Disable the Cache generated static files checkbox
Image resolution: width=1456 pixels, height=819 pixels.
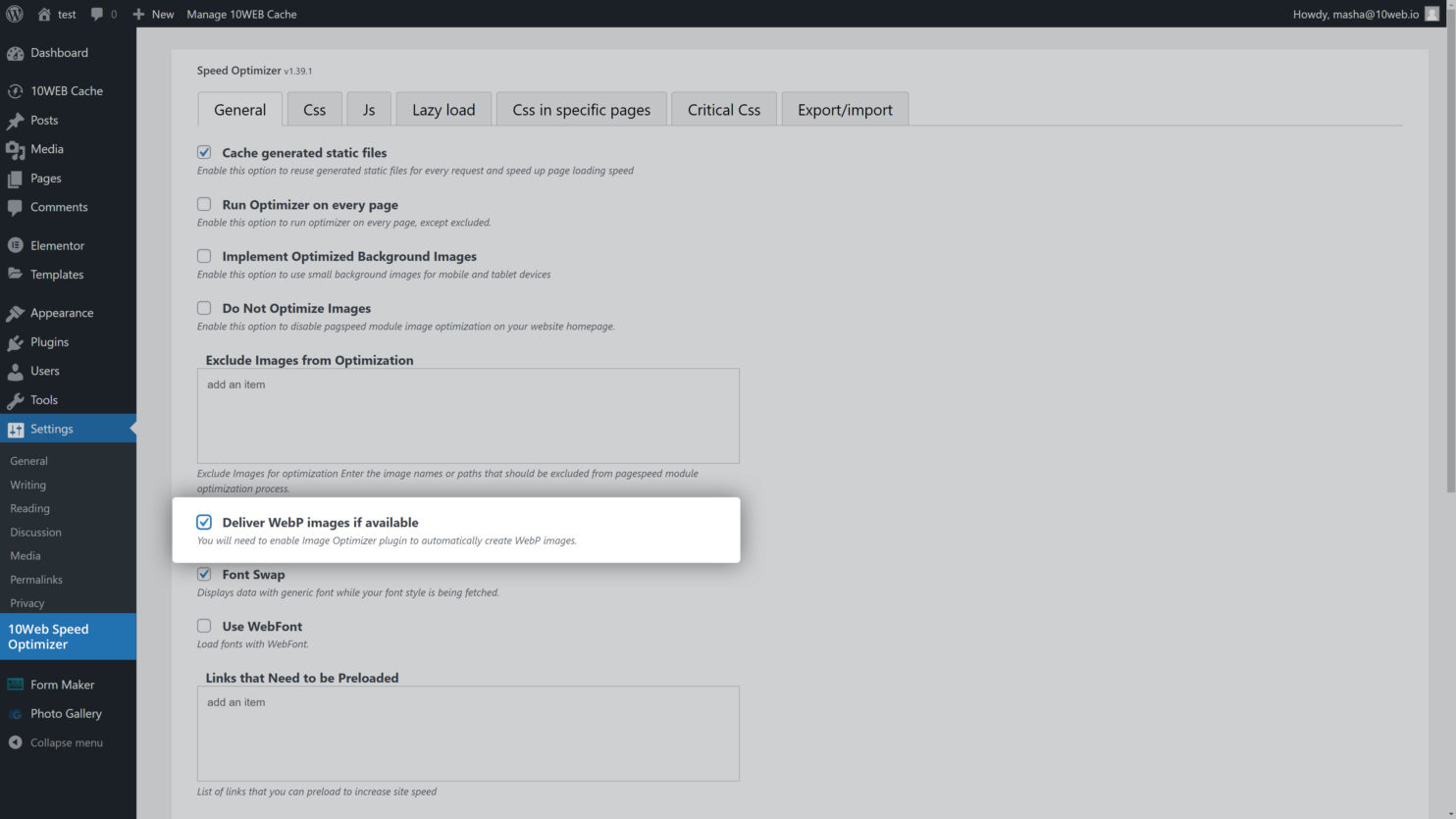(x=203, y=152)
